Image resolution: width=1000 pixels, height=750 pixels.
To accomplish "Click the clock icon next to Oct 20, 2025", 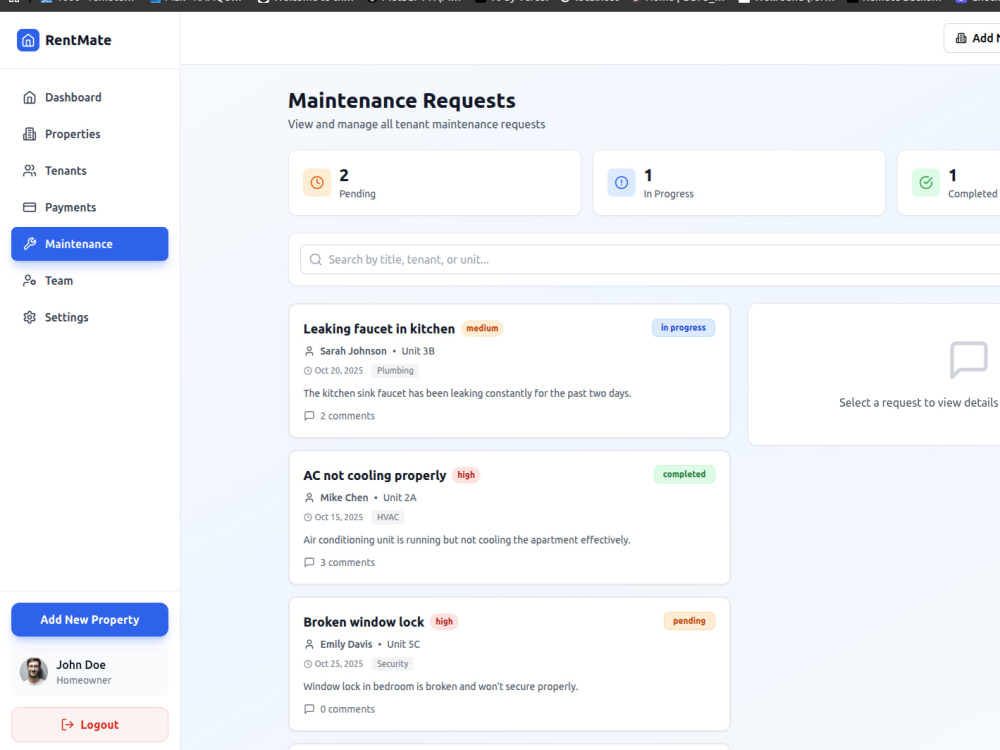I will coord(308,371).
